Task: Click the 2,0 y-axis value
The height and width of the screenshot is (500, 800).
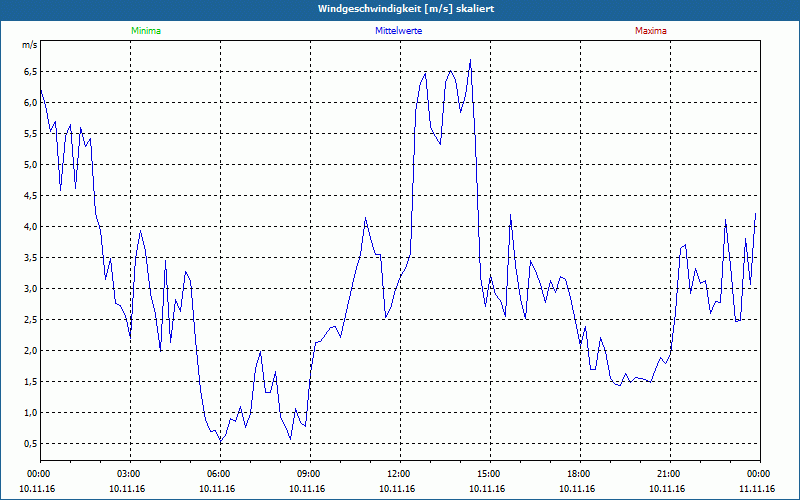Action: tap(31, 351)
